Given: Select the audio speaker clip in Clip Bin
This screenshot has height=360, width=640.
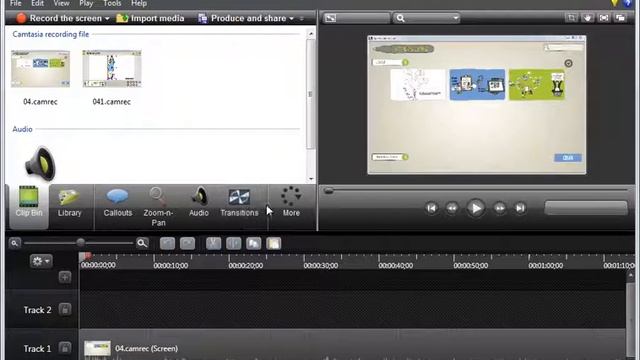Looking at the screenshot, I should click(x=40, y=164).
